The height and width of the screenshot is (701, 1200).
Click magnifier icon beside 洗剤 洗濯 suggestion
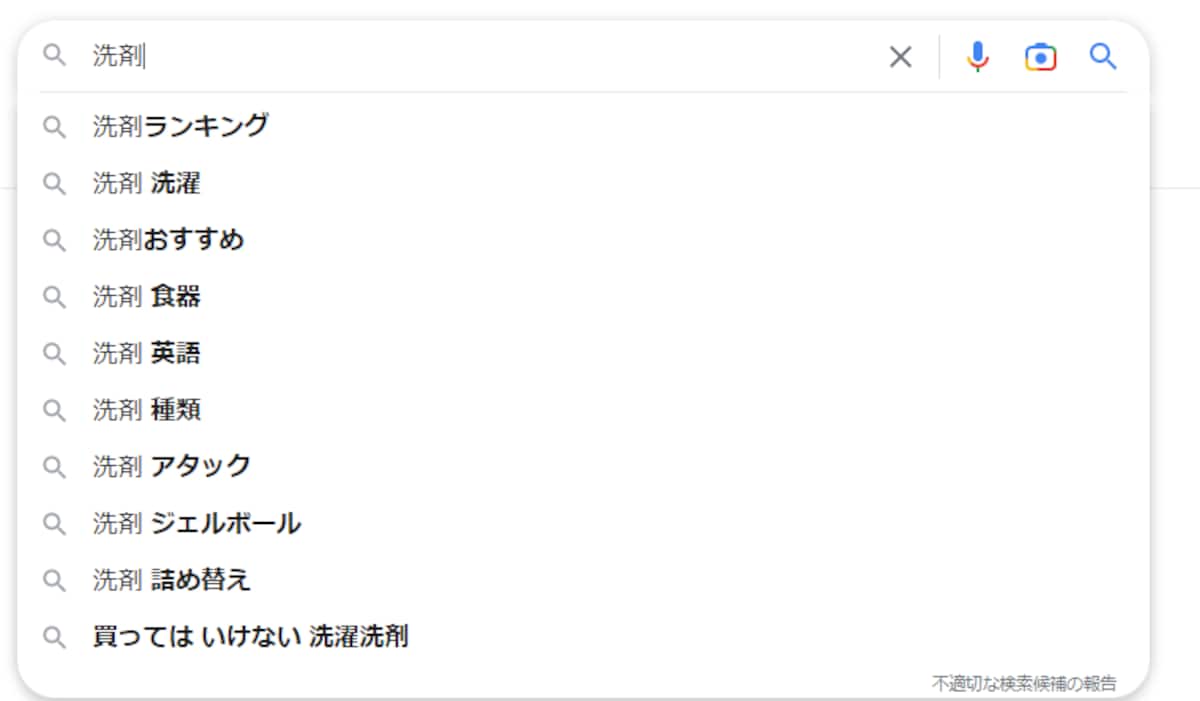point(54,184)
